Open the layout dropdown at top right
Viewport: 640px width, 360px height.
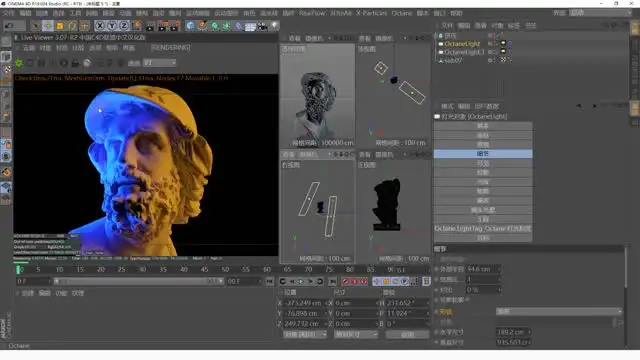tap(600, 13)
